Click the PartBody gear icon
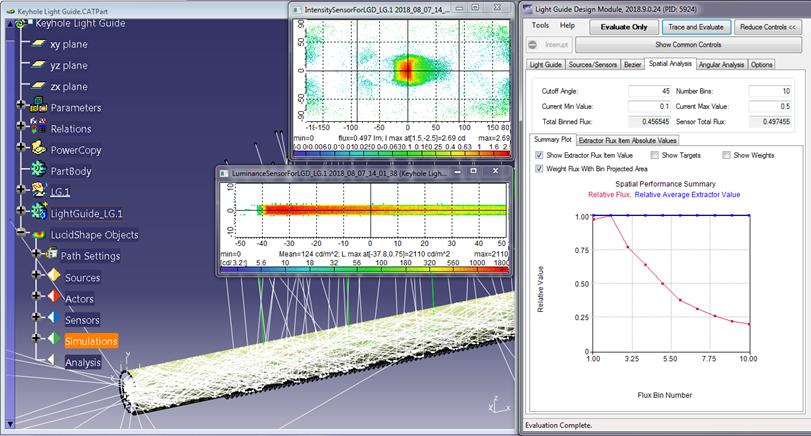 39,170
